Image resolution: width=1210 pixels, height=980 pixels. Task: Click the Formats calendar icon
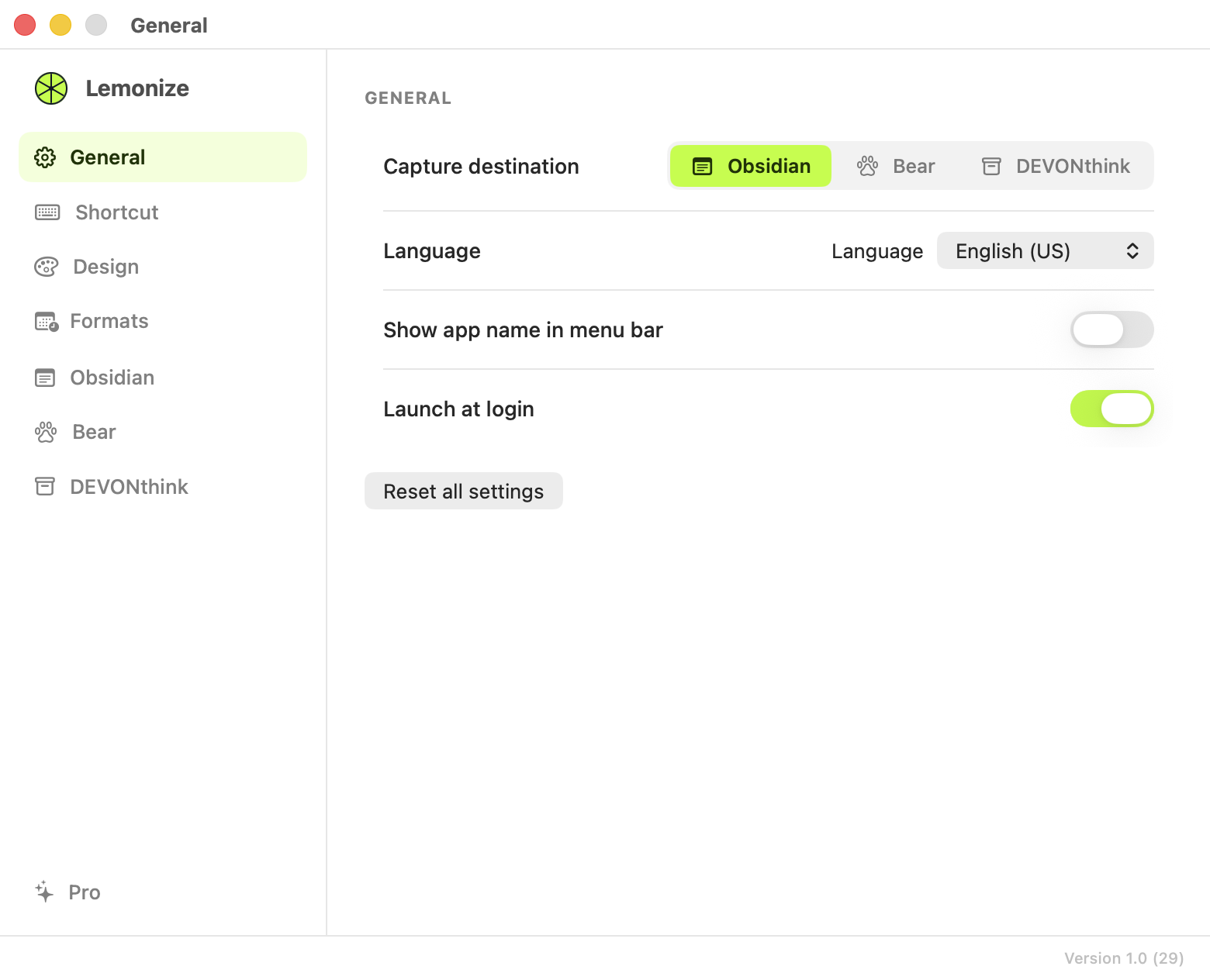click(47, 322)
